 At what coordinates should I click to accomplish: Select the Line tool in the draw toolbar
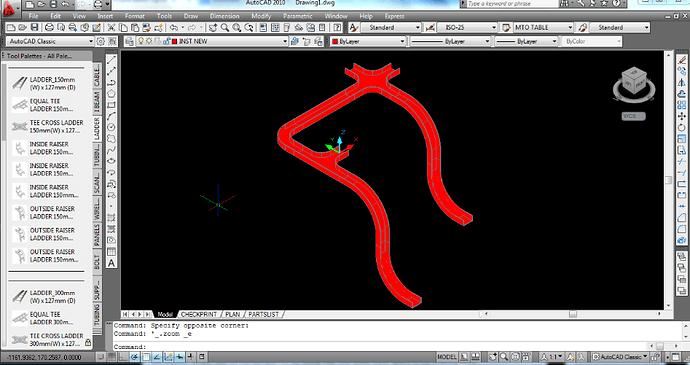coord(111,60)
